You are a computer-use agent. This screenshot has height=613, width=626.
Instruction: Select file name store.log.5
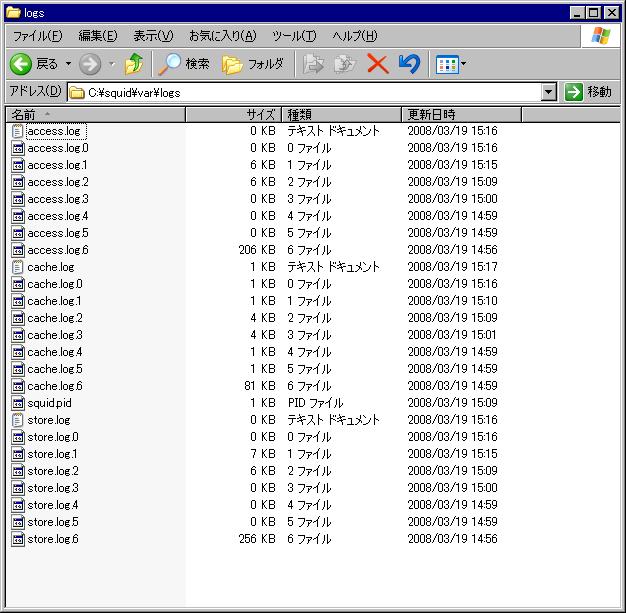pos(53,522)
